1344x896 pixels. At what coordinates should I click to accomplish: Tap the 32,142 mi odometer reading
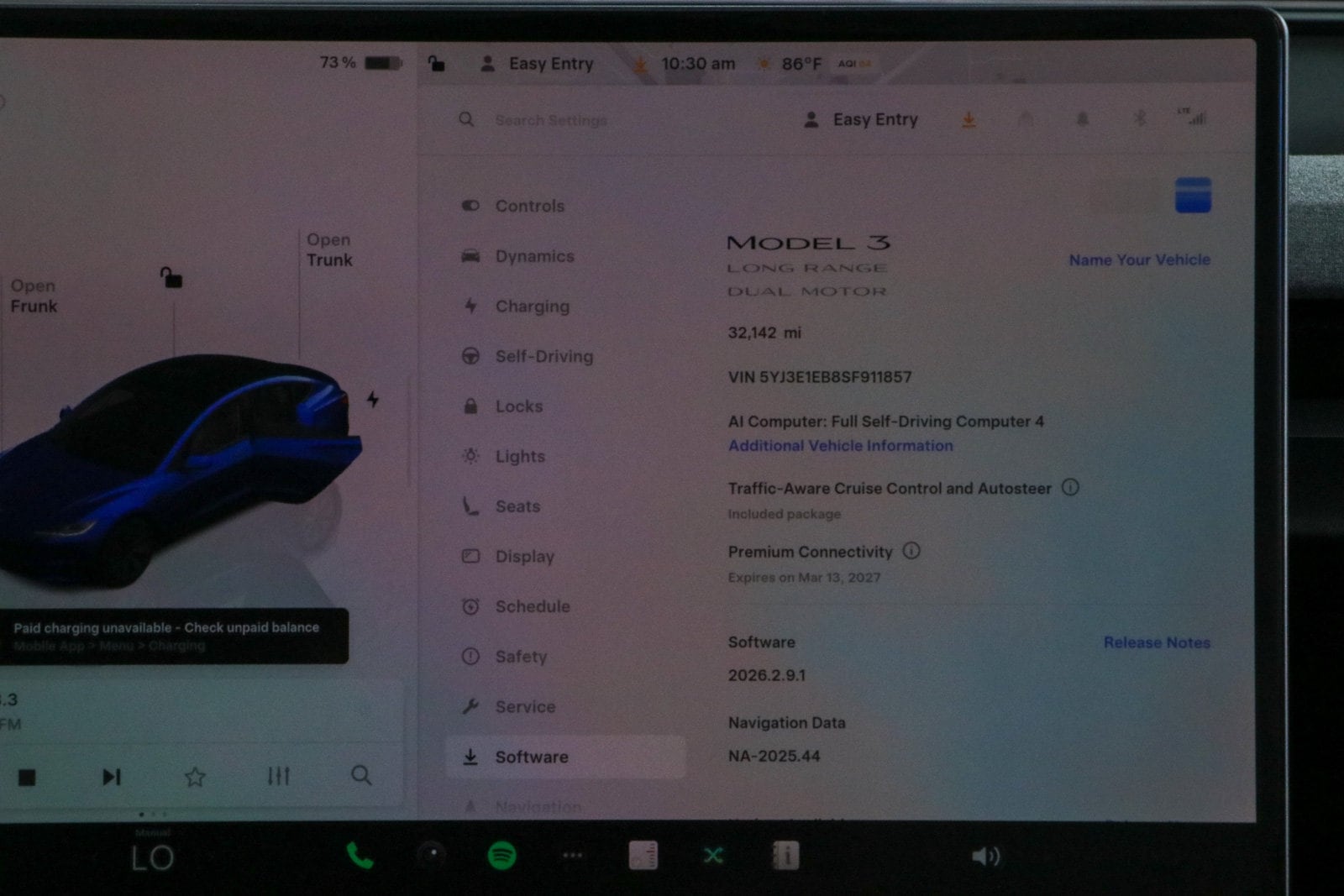(764, 333)
